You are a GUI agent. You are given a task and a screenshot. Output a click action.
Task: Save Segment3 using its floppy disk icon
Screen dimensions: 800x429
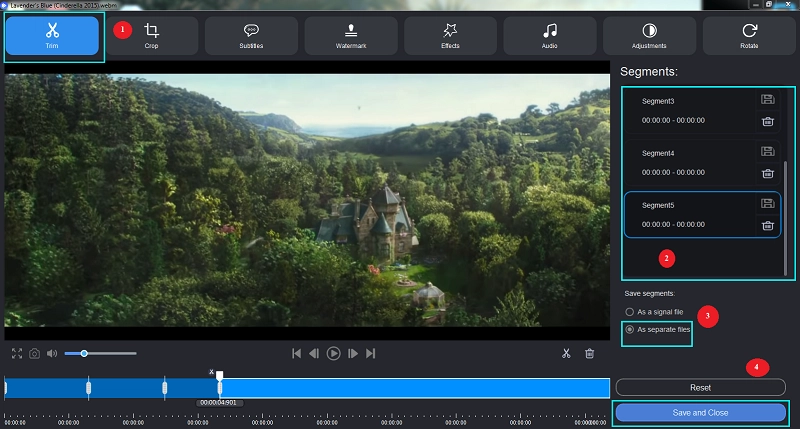[x=767, y=99]
